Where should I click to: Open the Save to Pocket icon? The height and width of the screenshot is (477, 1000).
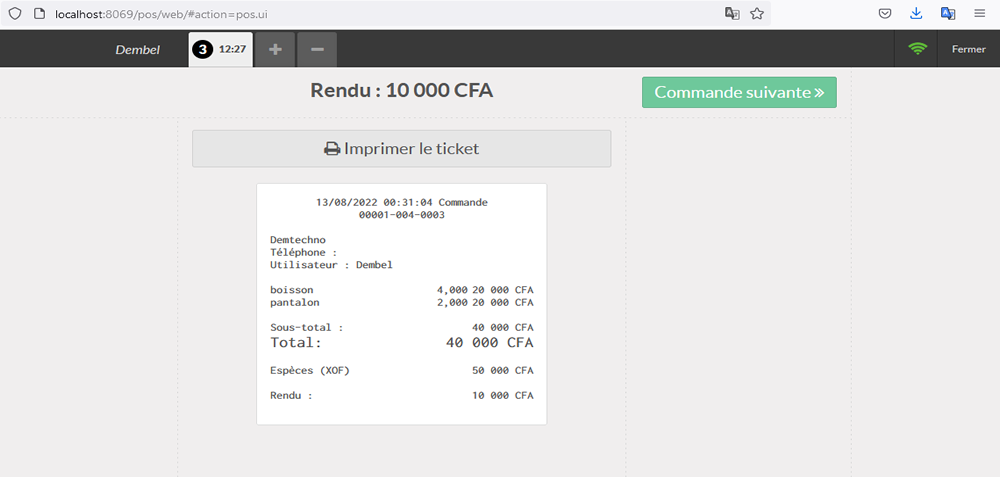coord(885,14)
